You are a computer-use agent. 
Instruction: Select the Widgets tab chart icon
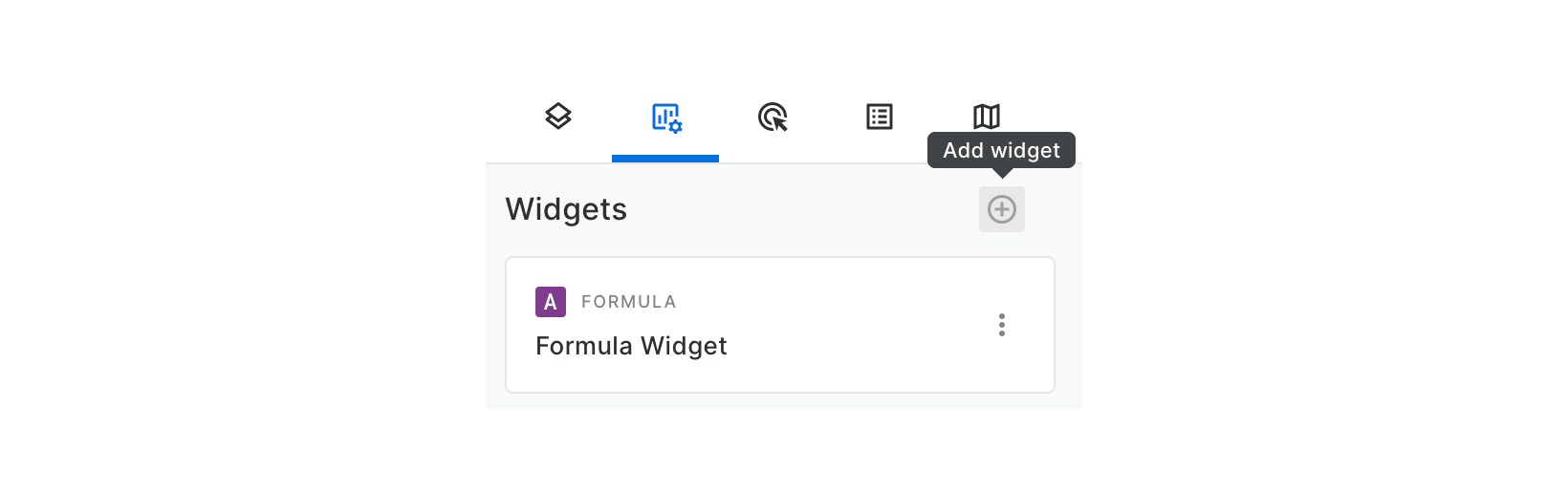click(665, 118)
